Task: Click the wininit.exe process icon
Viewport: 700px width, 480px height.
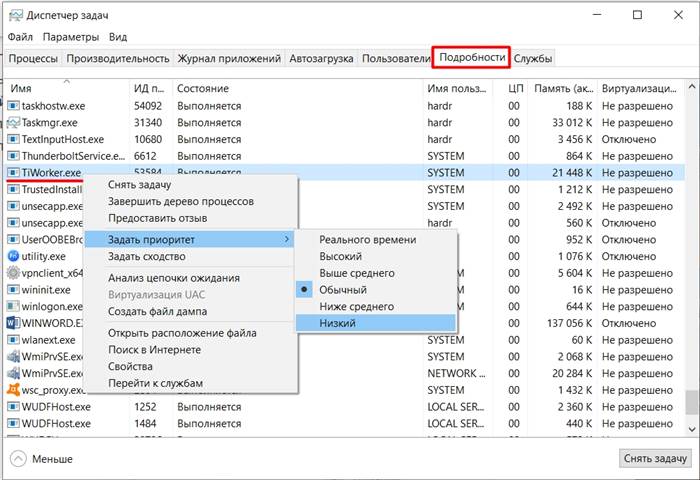Action: [13, 290]
